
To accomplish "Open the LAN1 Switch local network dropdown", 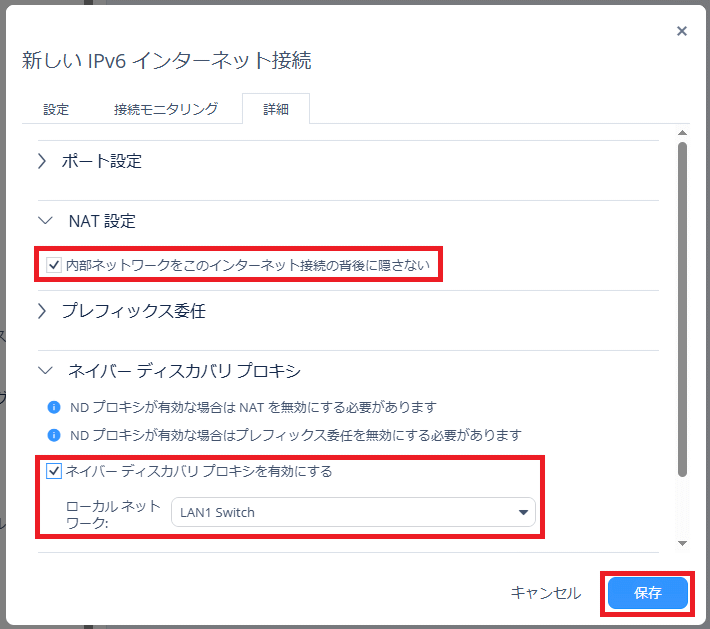I will pos(353,513).
